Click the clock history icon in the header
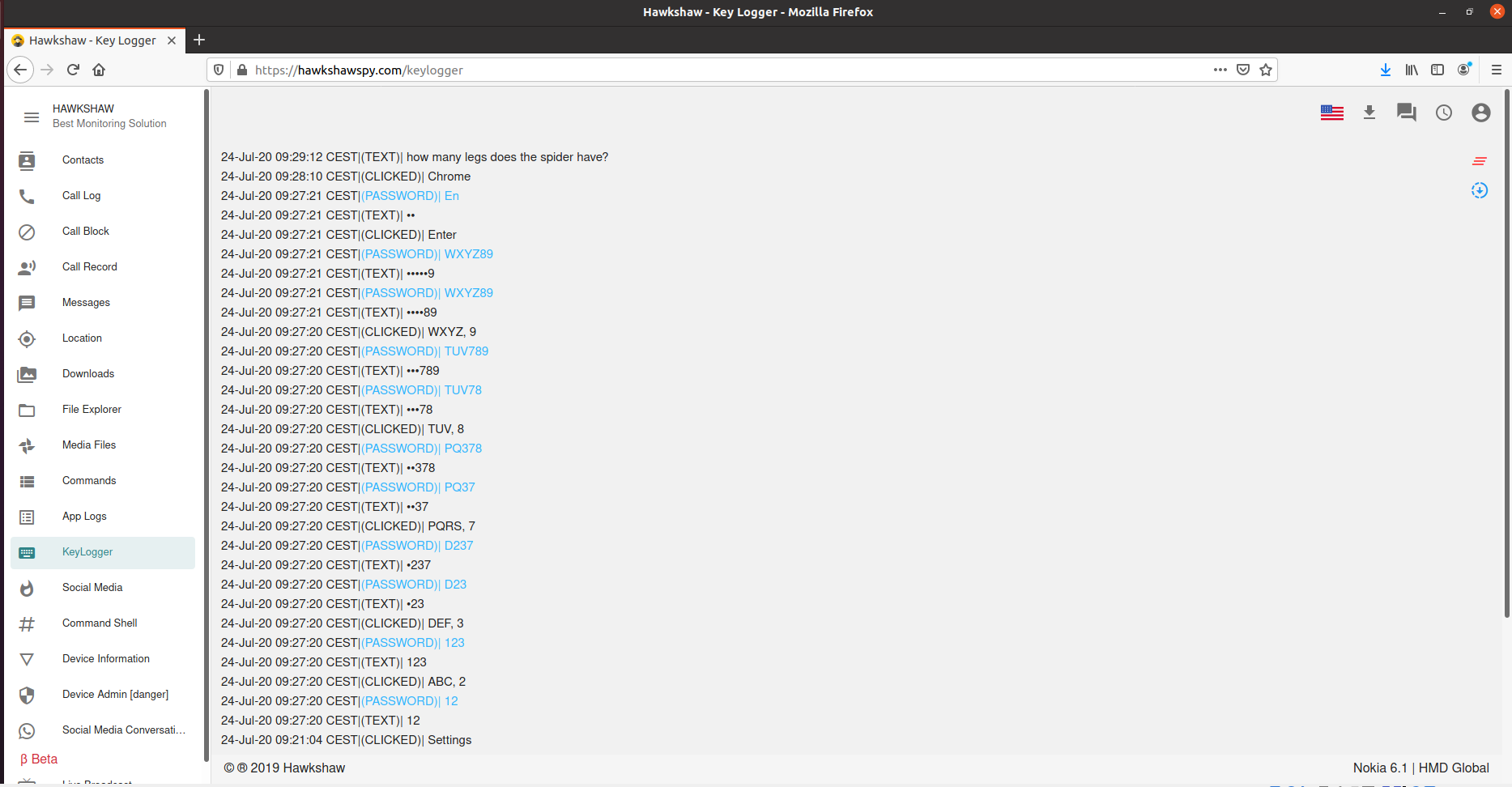The width and height of the screenshot is (1512, 787). pyautogui.click(x=1444, y=113)
